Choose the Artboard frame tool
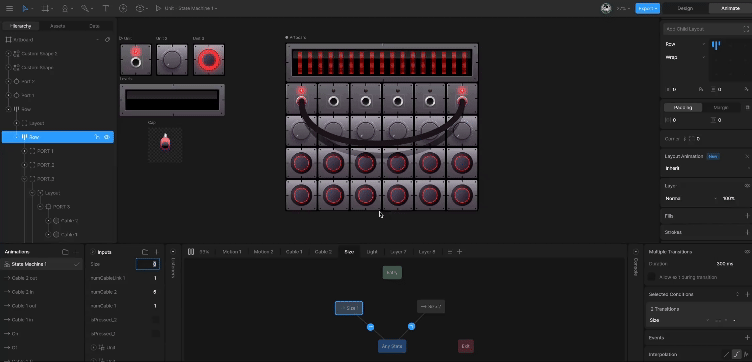Viewport: 752px width, 362px height. pos(45,8)
